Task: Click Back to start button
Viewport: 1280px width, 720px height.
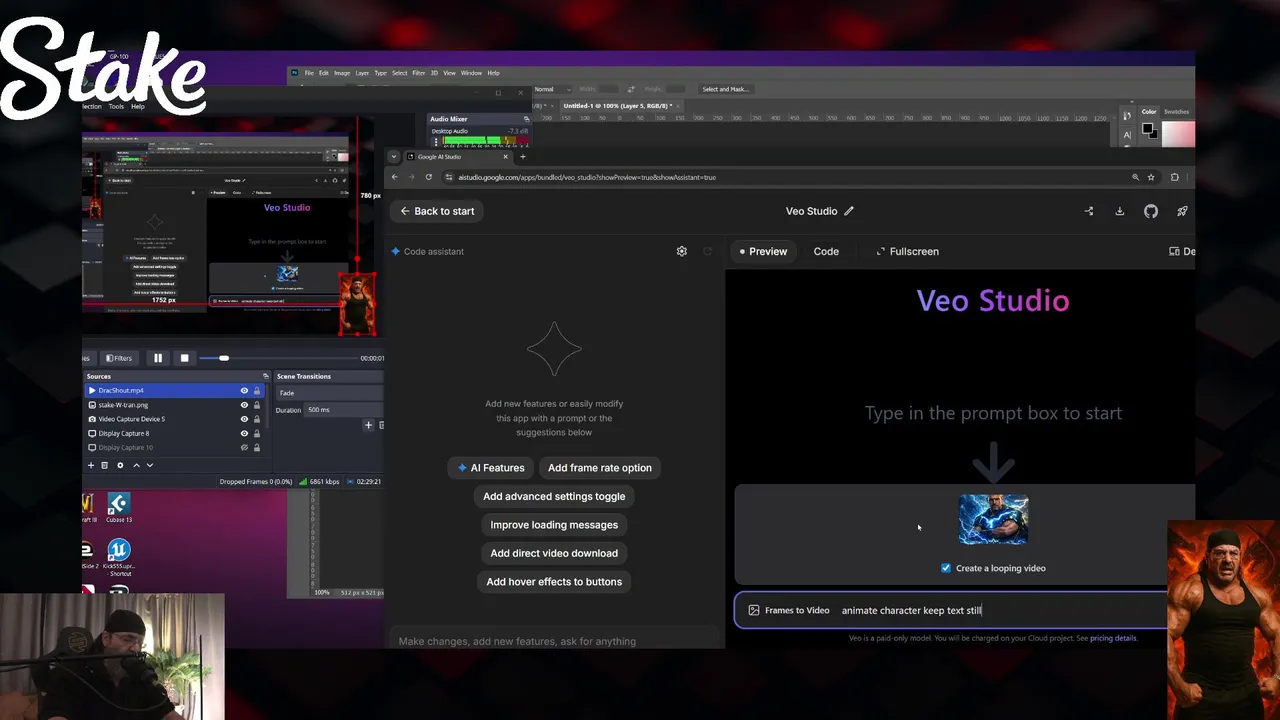Action: click(437, 211)
